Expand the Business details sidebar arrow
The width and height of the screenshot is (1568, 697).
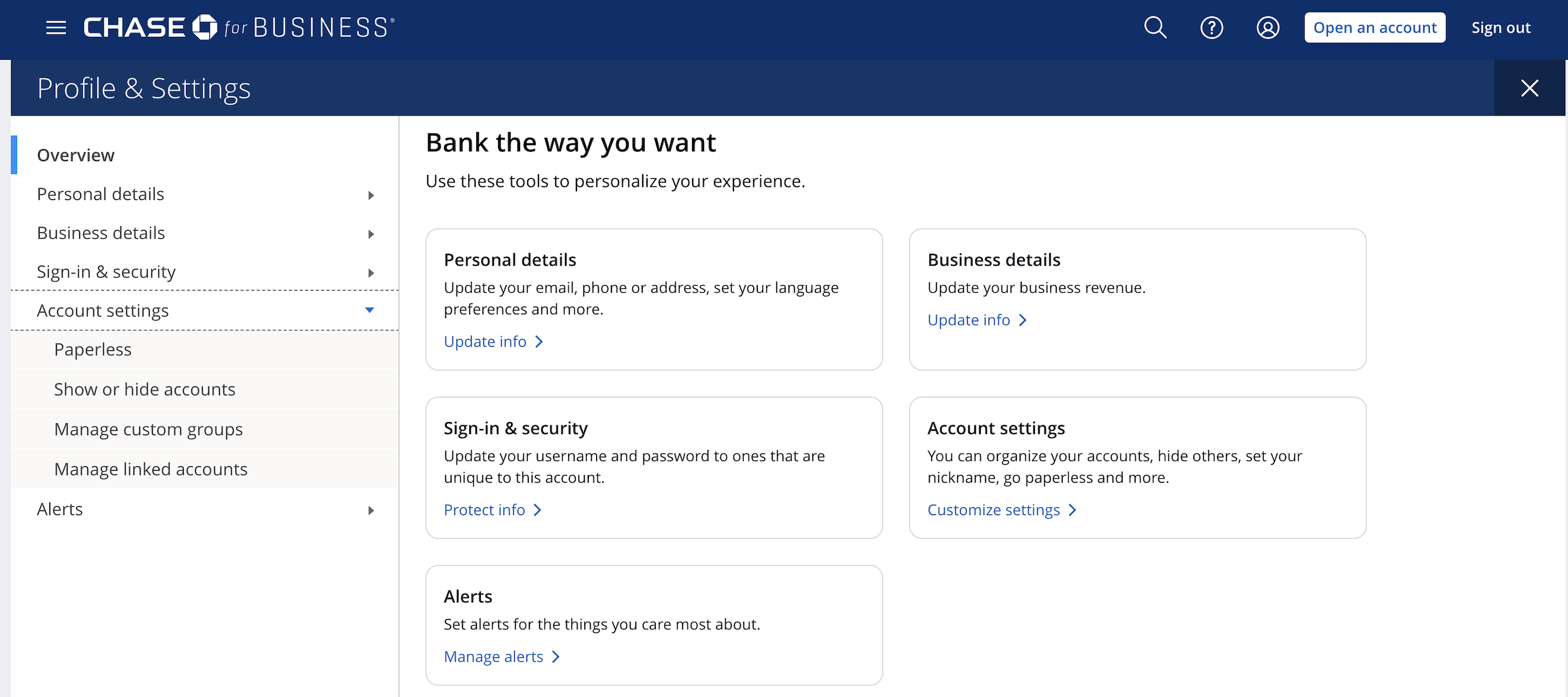pos(371,234)
